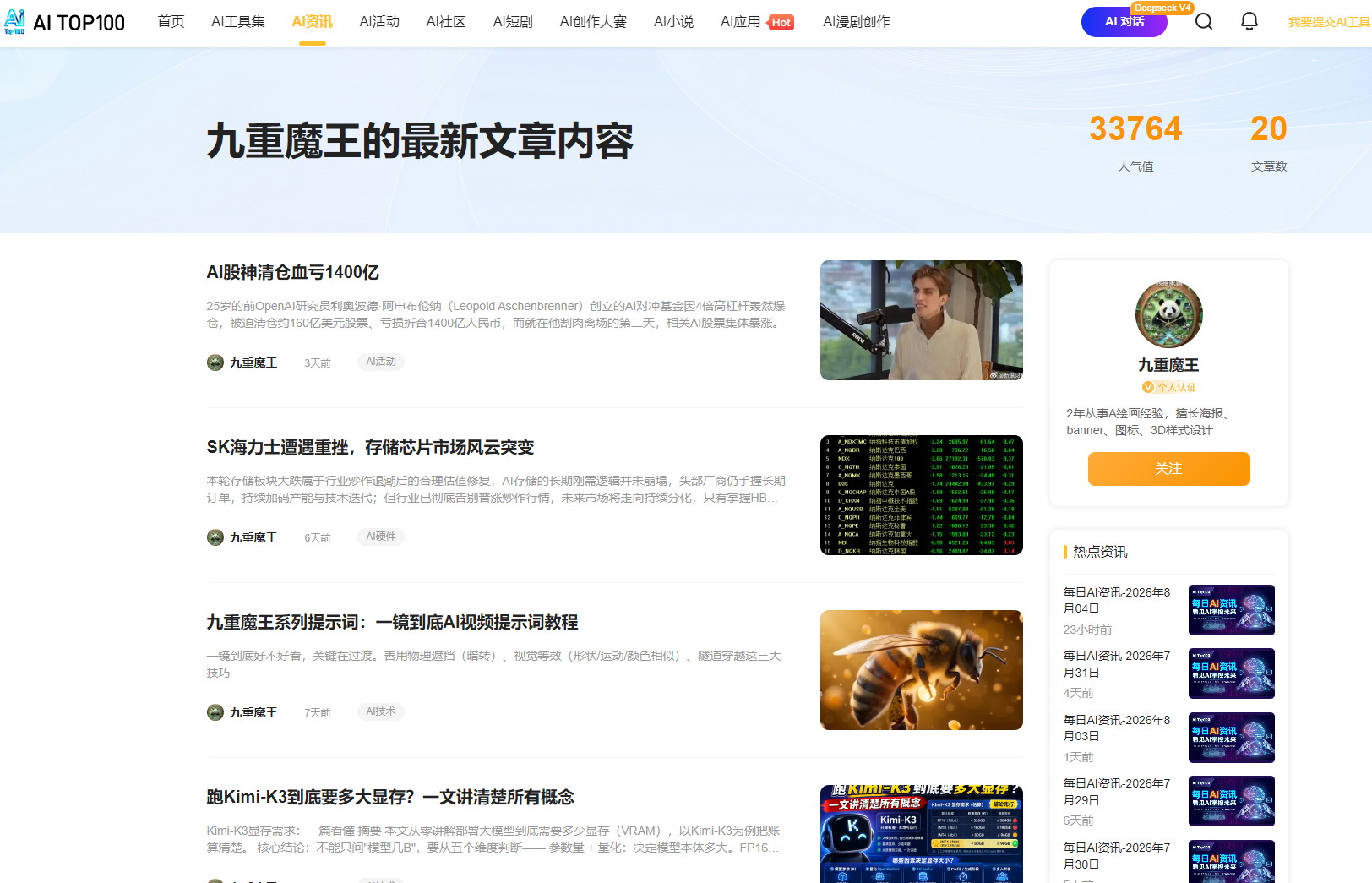
Task: Open the bee image thumbnail
Action: click(922, 670)
